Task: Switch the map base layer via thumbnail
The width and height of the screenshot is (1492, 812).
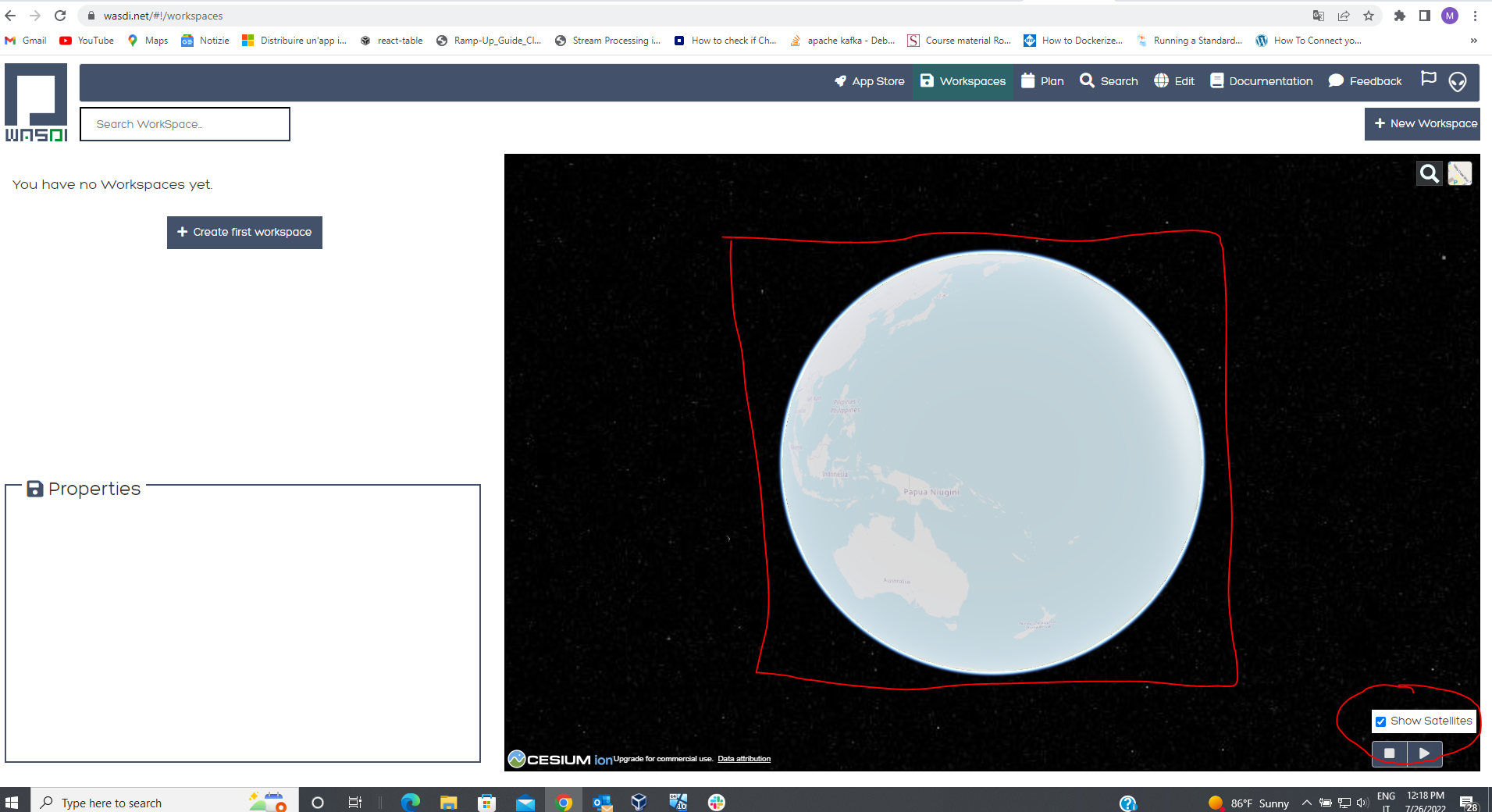Action: (x=1461, y=173)
